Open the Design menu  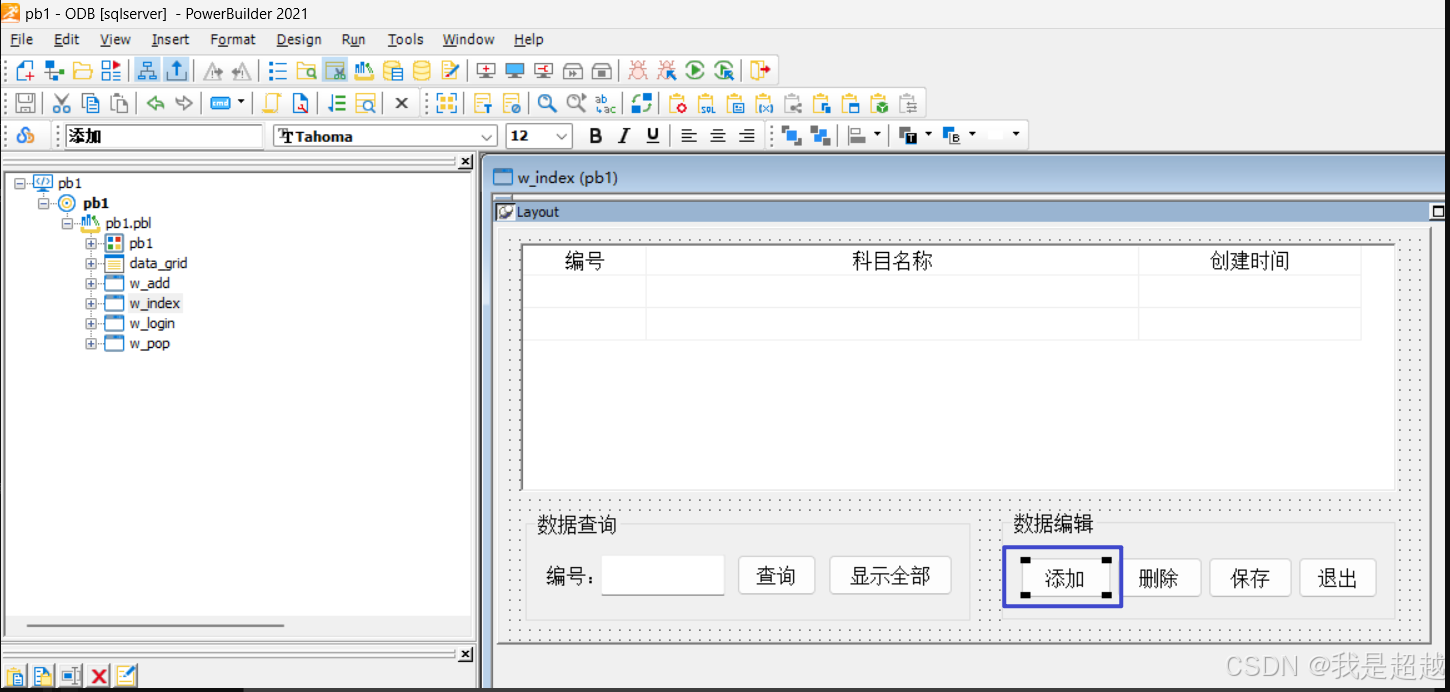click(299, 40)
